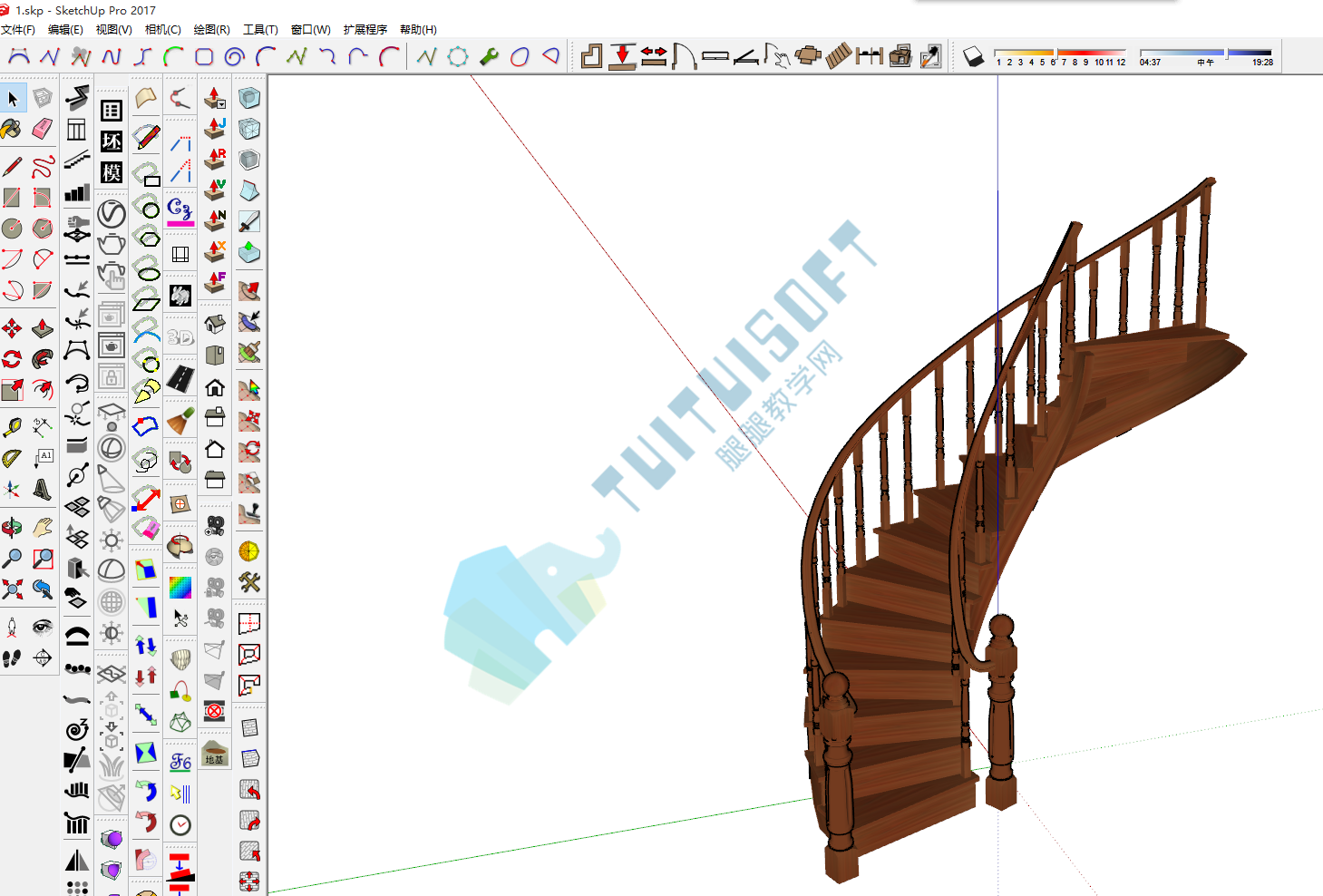This screenshot has height=896, width=1323.
Task: Click the 地基 foundation icon
Action: tap(215, 755)
